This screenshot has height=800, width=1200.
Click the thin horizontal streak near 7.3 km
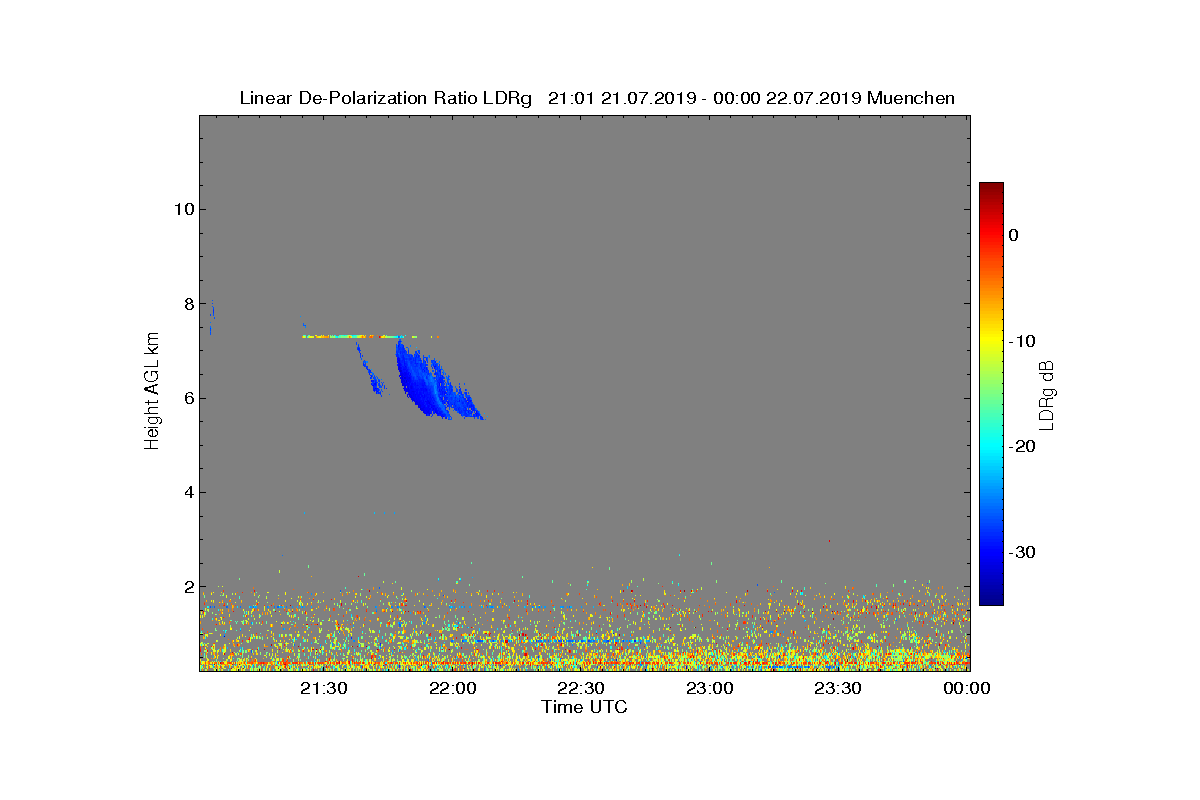tap(370, 337)
